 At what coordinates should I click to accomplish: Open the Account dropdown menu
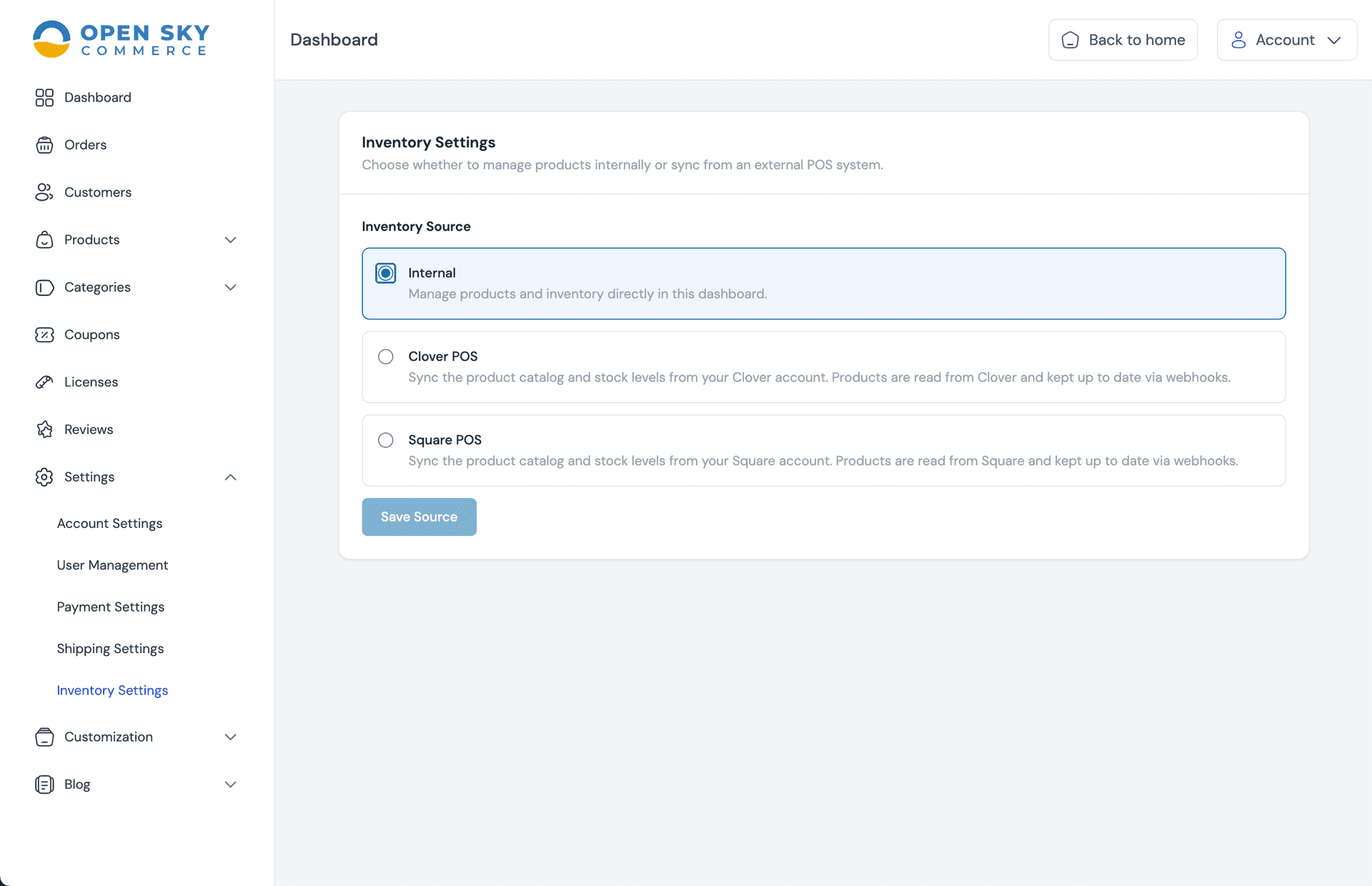click(1287, 40)
